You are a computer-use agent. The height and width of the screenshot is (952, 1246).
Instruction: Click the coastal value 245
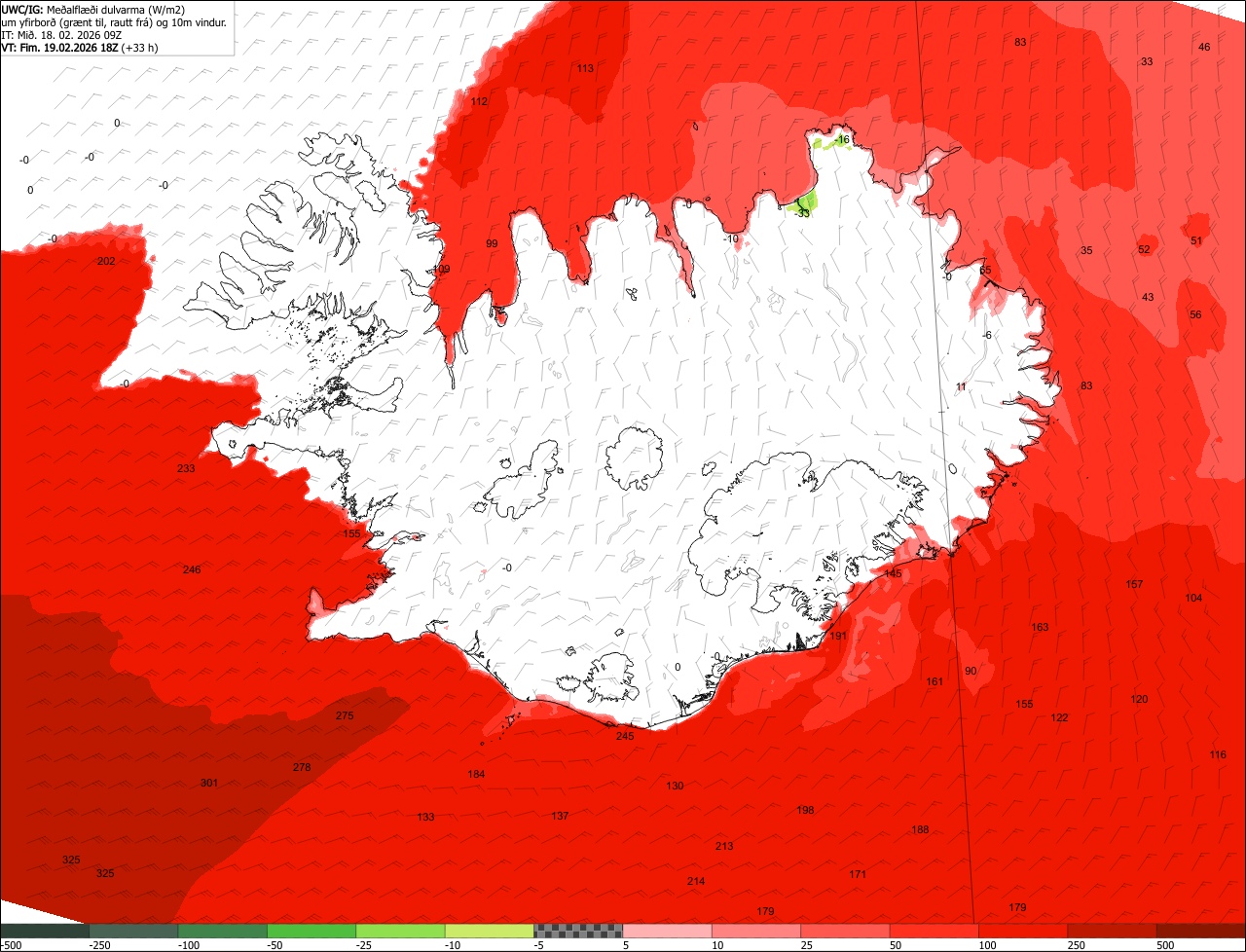(625, 736)
